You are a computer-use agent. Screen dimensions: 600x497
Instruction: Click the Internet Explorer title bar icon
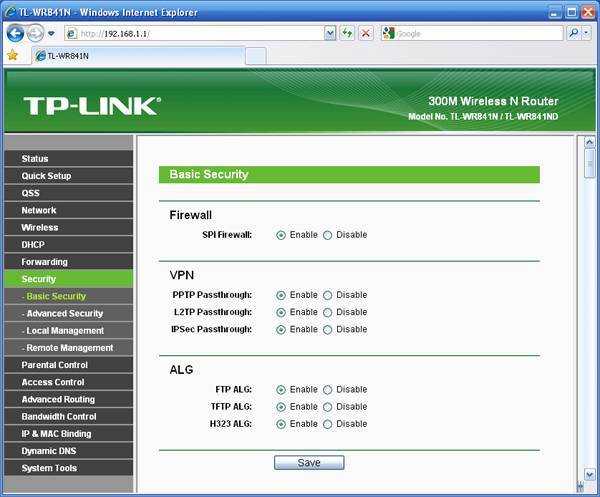click(x=11, y=12)
